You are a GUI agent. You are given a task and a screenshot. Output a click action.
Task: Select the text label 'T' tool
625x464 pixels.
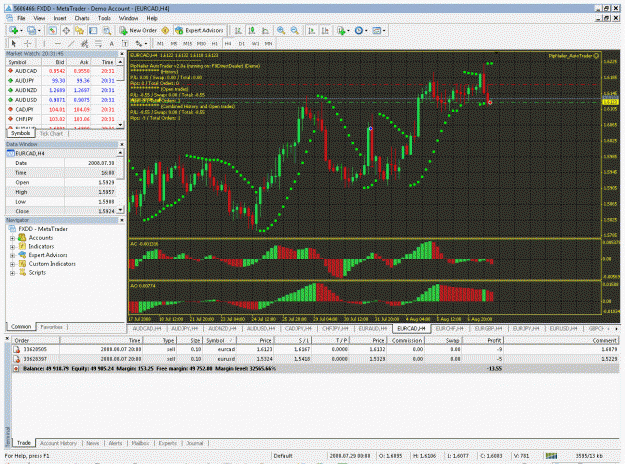125,43
